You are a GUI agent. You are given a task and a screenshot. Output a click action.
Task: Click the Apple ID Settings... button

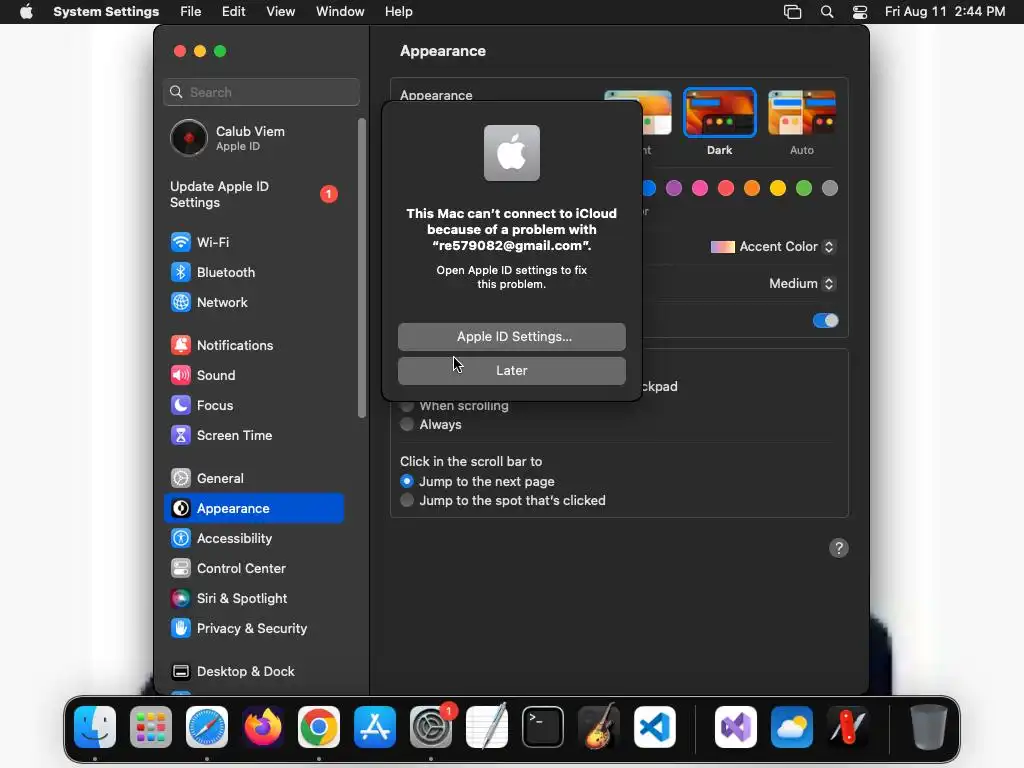click(x=512, y=337)
